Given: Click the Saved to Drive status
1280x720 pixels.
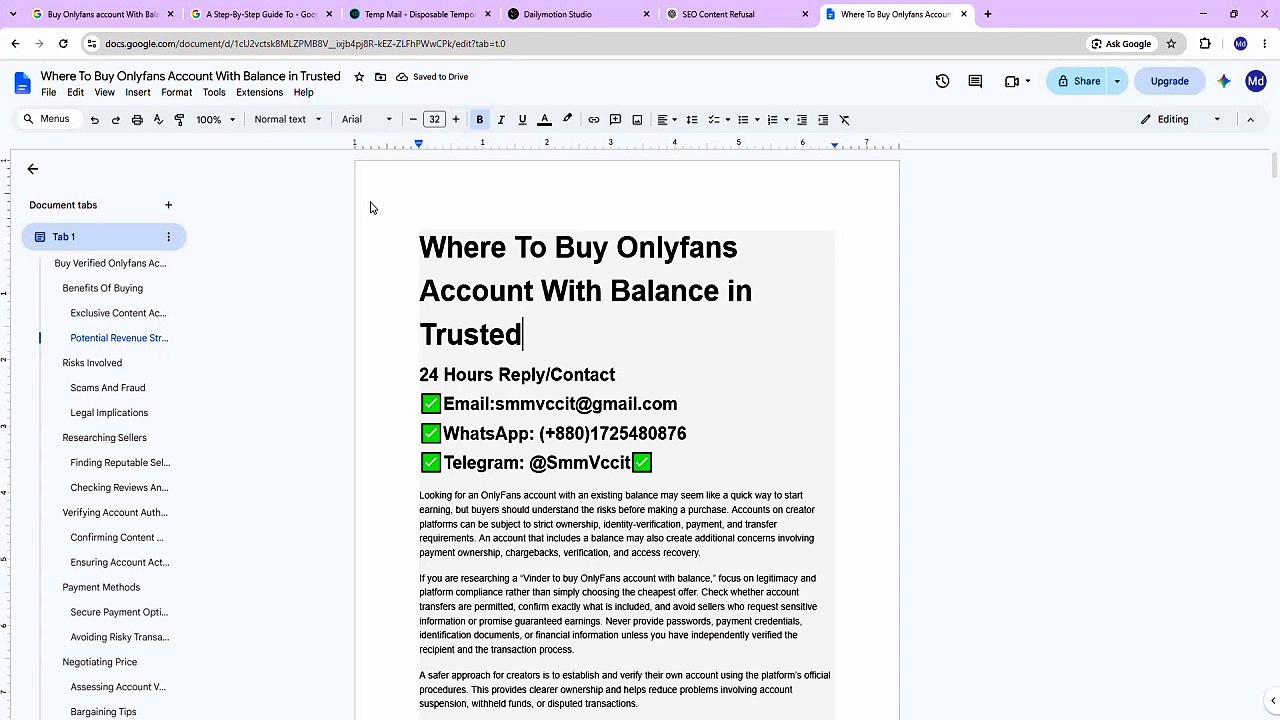Looking at the screenshot, I should [432, 77].
